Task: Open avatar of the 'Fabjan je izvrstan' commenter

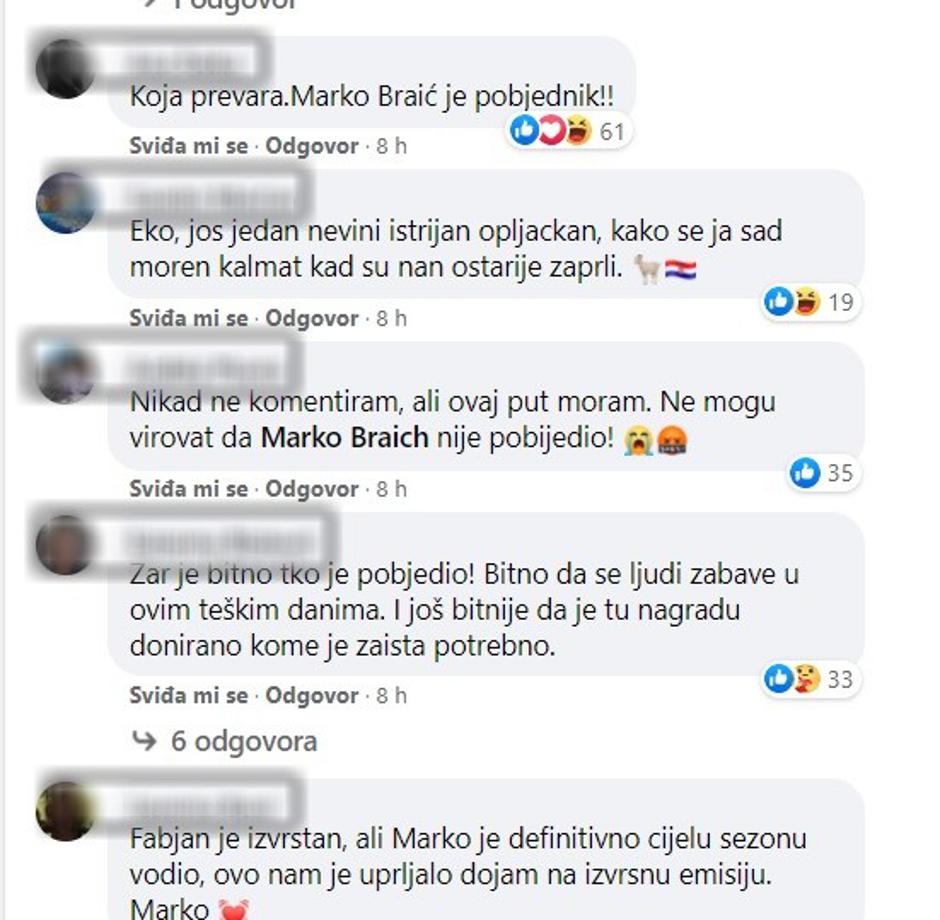Action: (x=65, y=811)
